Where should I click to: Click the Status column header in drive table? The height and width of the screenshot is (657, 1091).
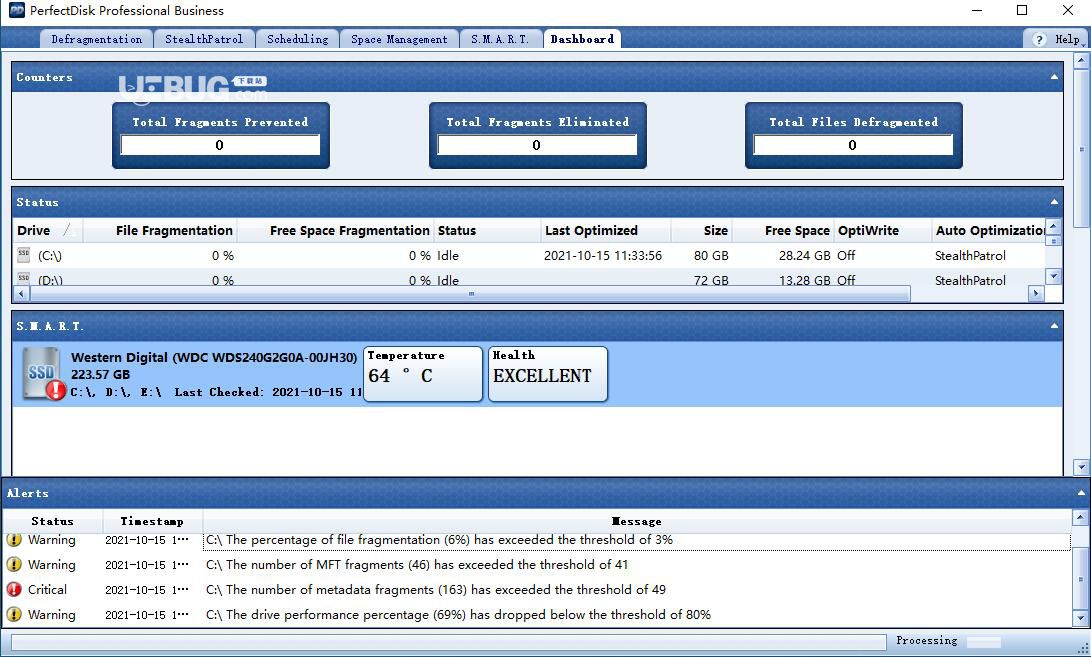[x=487, y=230]
